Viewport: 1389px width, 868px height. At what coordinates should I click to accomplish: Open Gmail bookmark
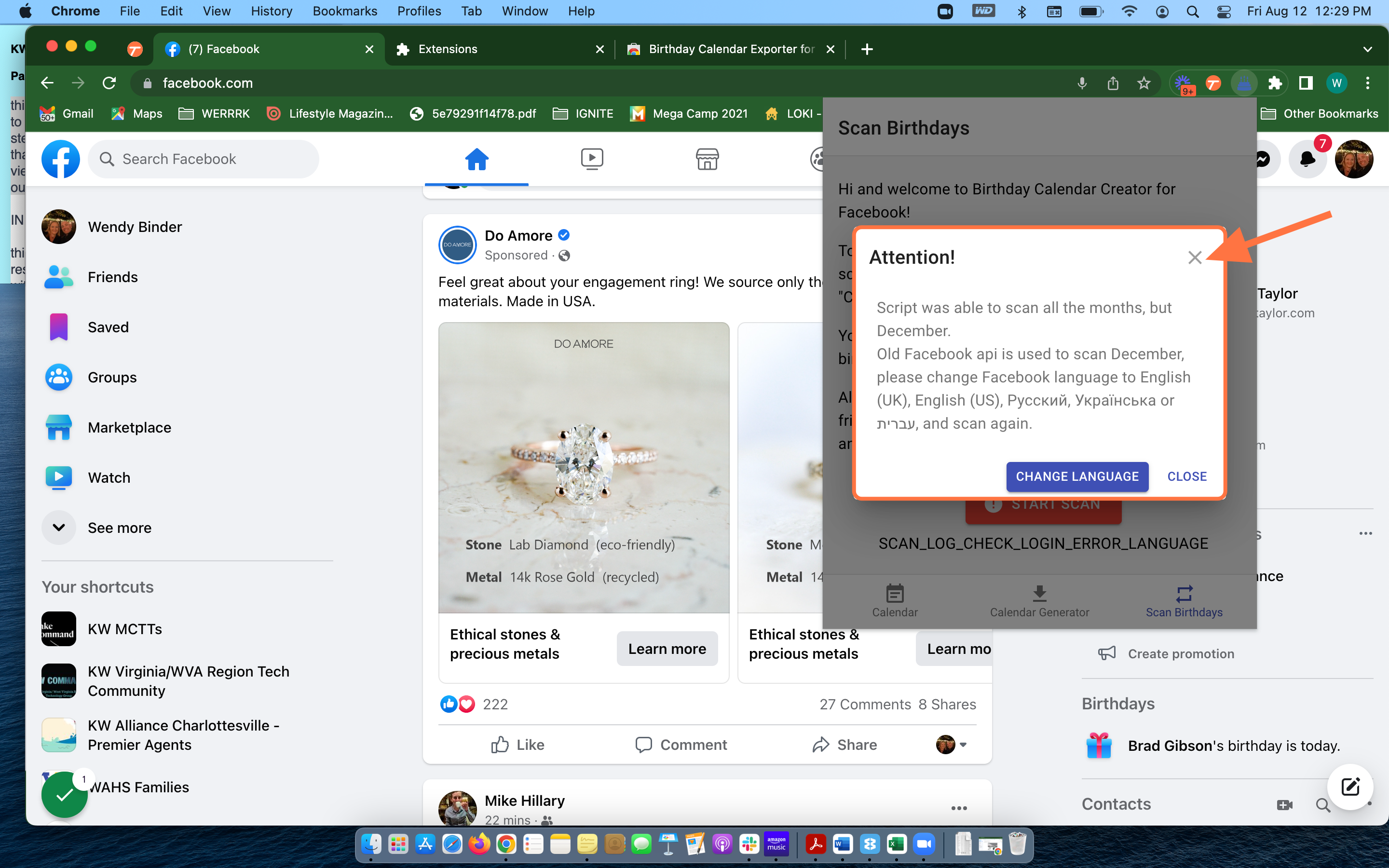click(67, 114)
